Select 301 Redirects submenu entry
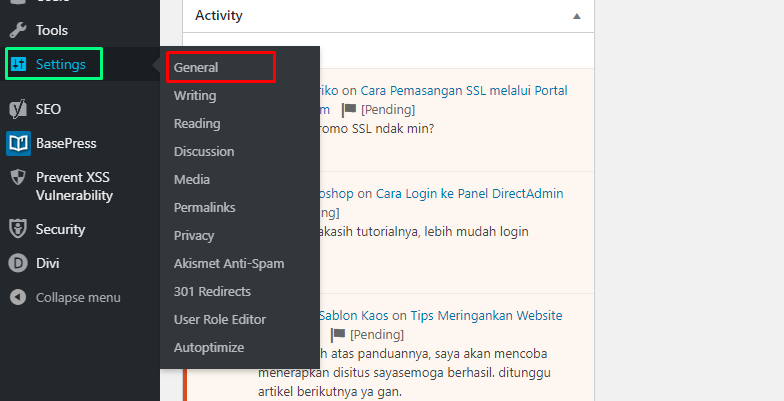This screenshot has height=401, width=784. click(212, 292)
